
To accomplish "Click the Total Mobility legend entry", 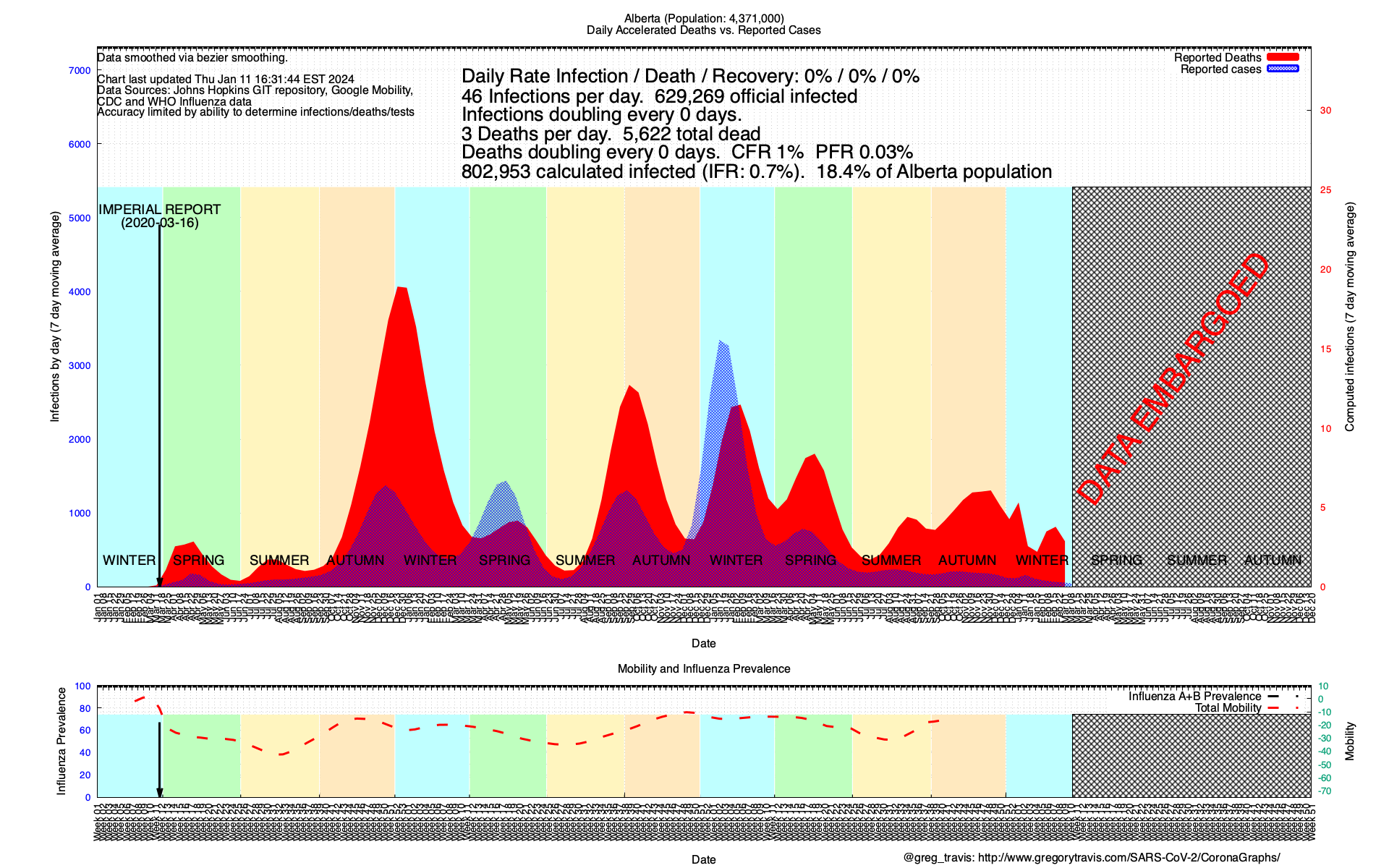I will [x=1228, y=707].
